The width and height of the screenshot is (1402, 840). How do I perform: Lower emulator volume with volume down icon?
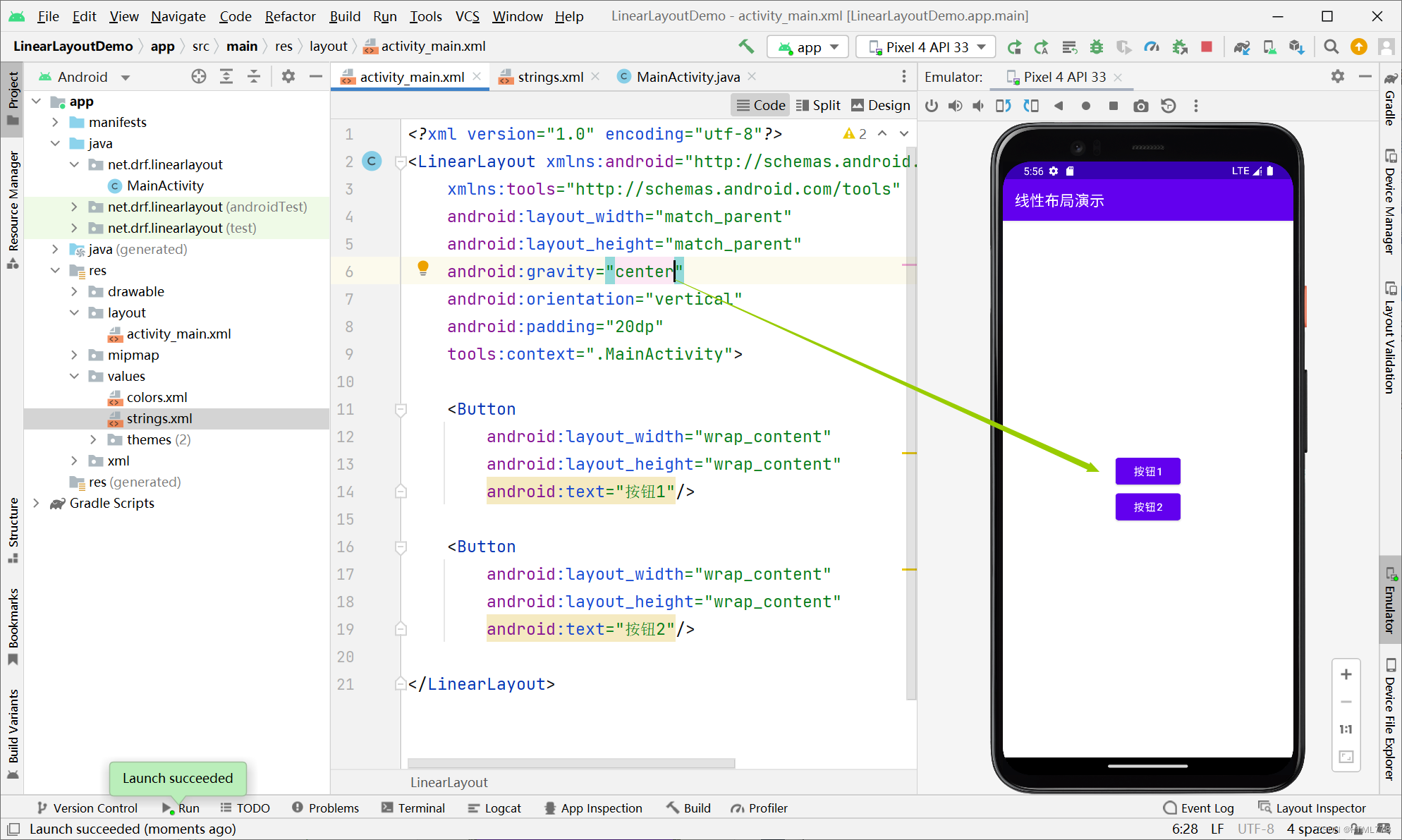pyautogui.click(x=979, y=106)
